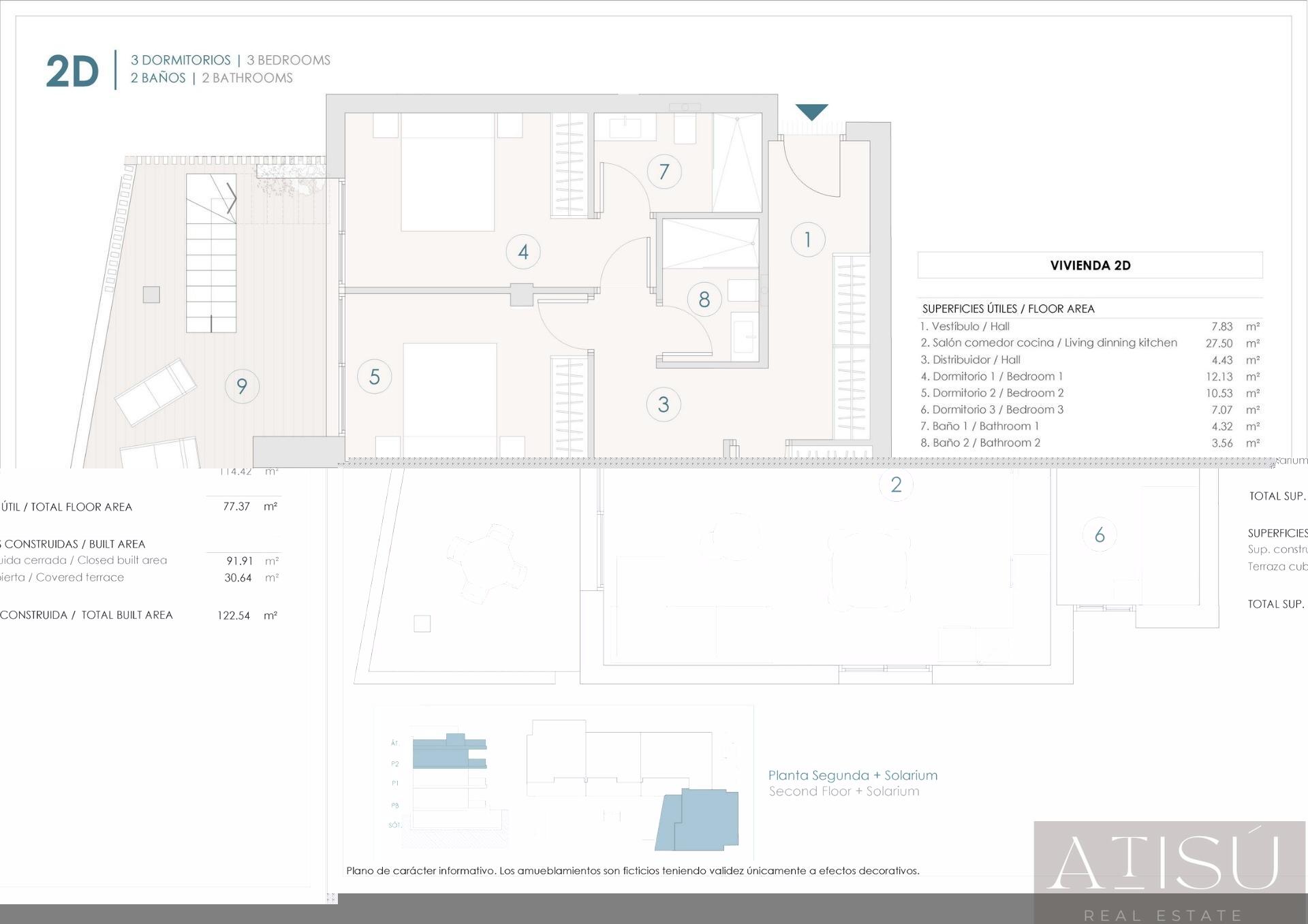Viewport: 1308px width, 924px height.
Task: Click the 91.91 built area value
Action: (239, 561)
